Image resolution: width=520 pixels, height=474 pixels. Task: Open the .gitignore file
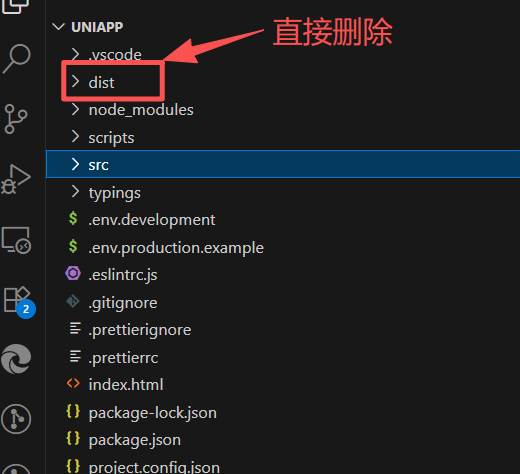click(x=123, y=303)
